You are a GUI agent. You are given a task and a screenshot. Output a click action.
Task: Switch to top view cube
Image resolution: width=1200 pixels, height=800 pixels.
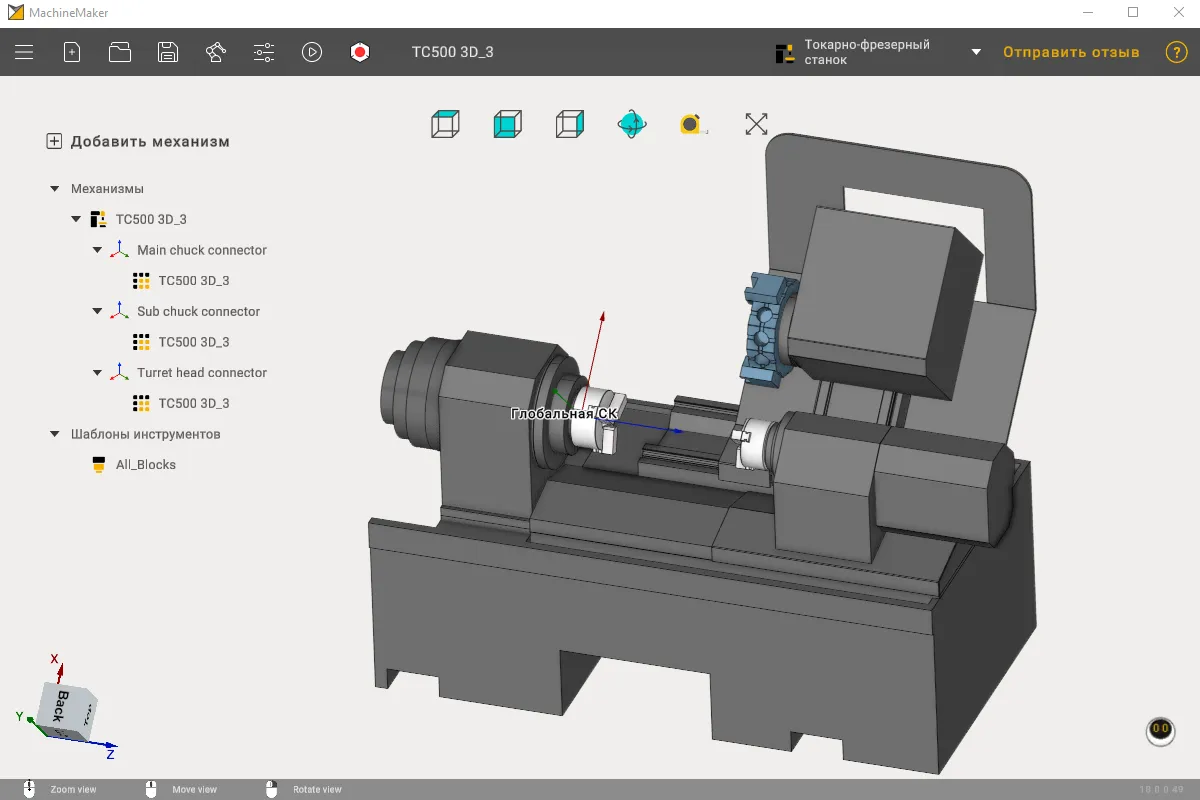[445, 124]
